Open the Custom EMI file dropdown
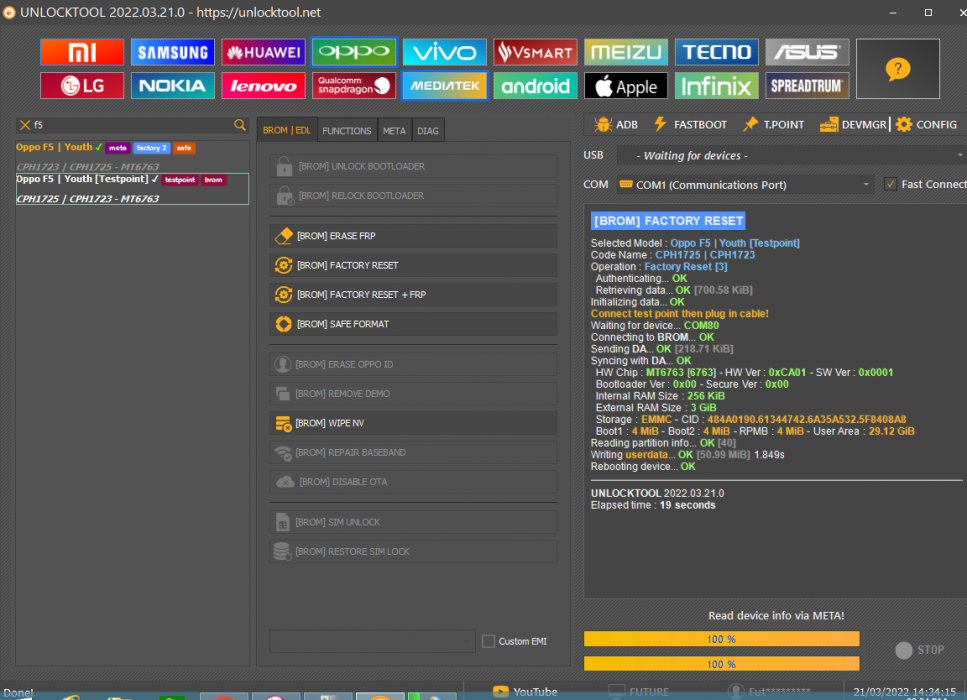967x700 pixels. [x=372, y=641]
